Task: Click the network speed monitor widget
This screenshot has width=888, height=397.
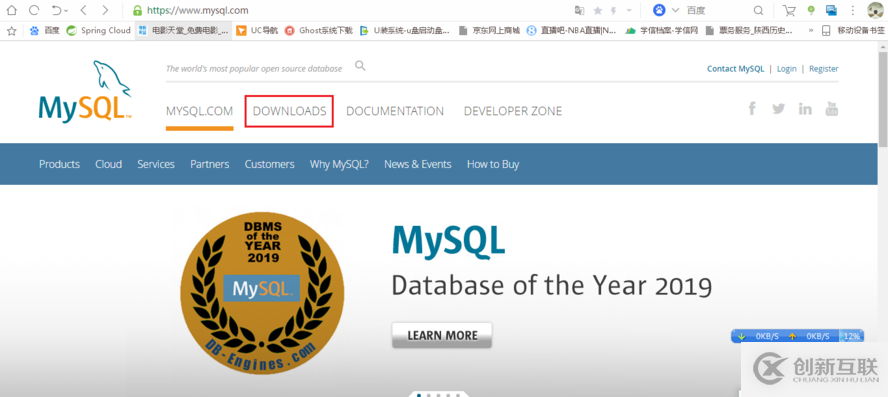Action: (797, 336)
